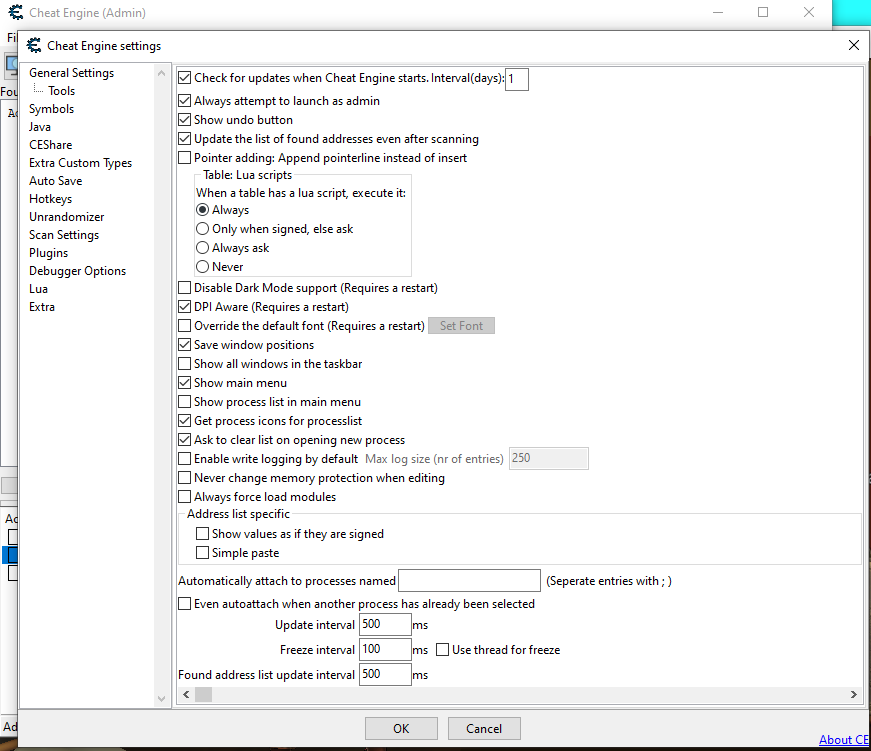Toggle Update the list of found addresses
This screenshot has width=871, height=751.
184,139
